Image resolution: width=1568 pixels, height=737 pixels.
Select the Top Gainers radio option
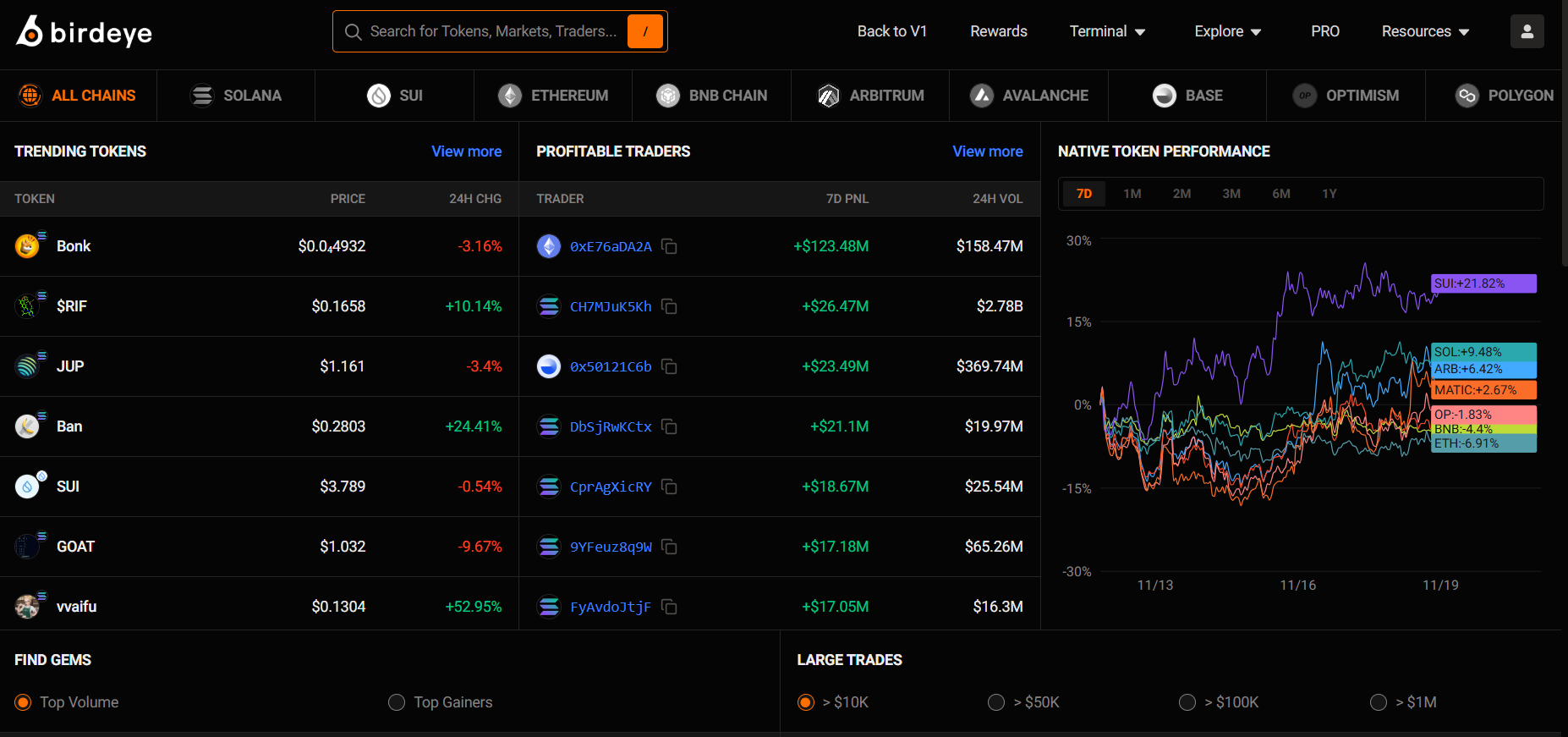pyautogui.click(x=397, y=702)
